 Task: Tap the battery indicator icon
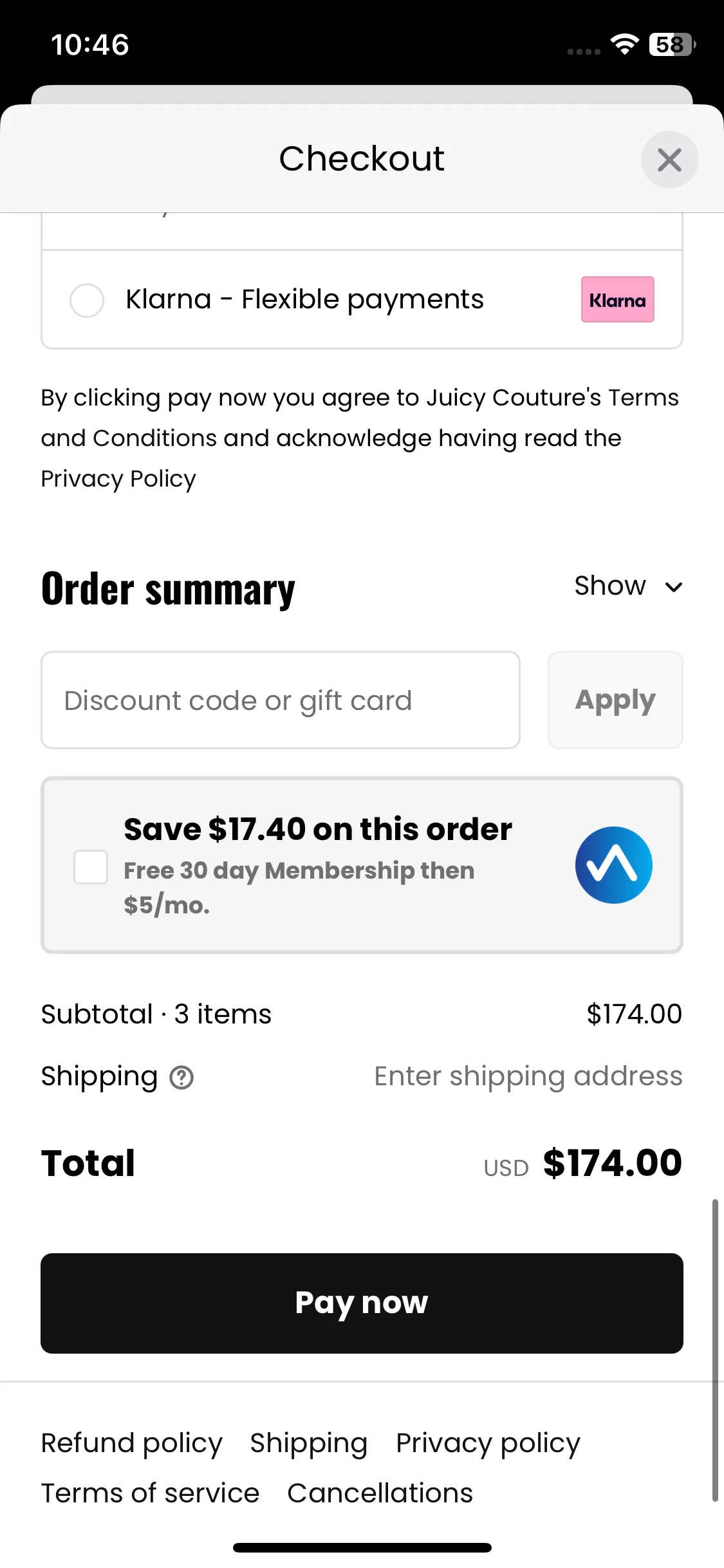(x=673, y=44)
